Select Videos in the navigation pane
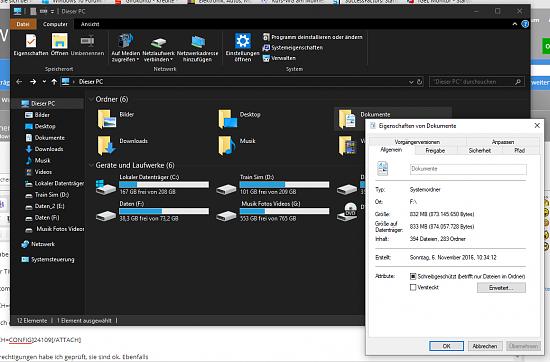The width and height of the screenshot is (550, 362). 43,172
